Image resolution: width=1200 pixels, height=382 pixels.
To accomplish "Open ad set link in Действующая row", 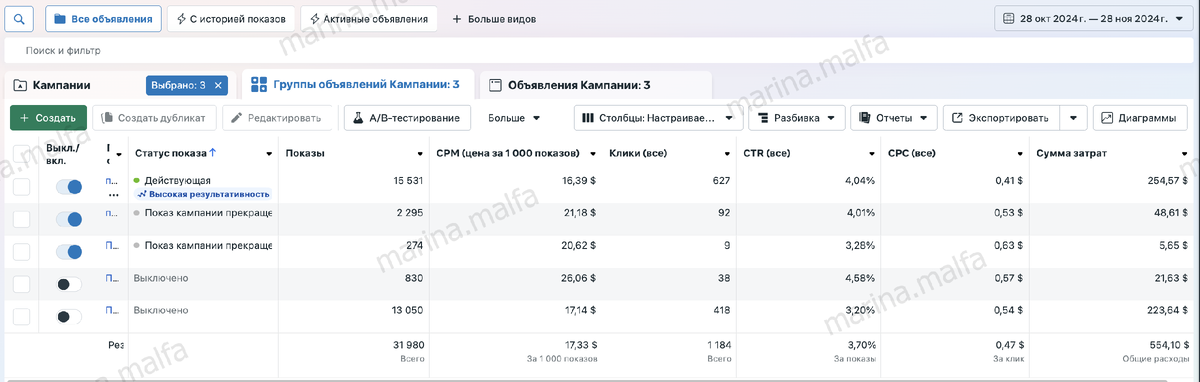I will coord(111,180).
